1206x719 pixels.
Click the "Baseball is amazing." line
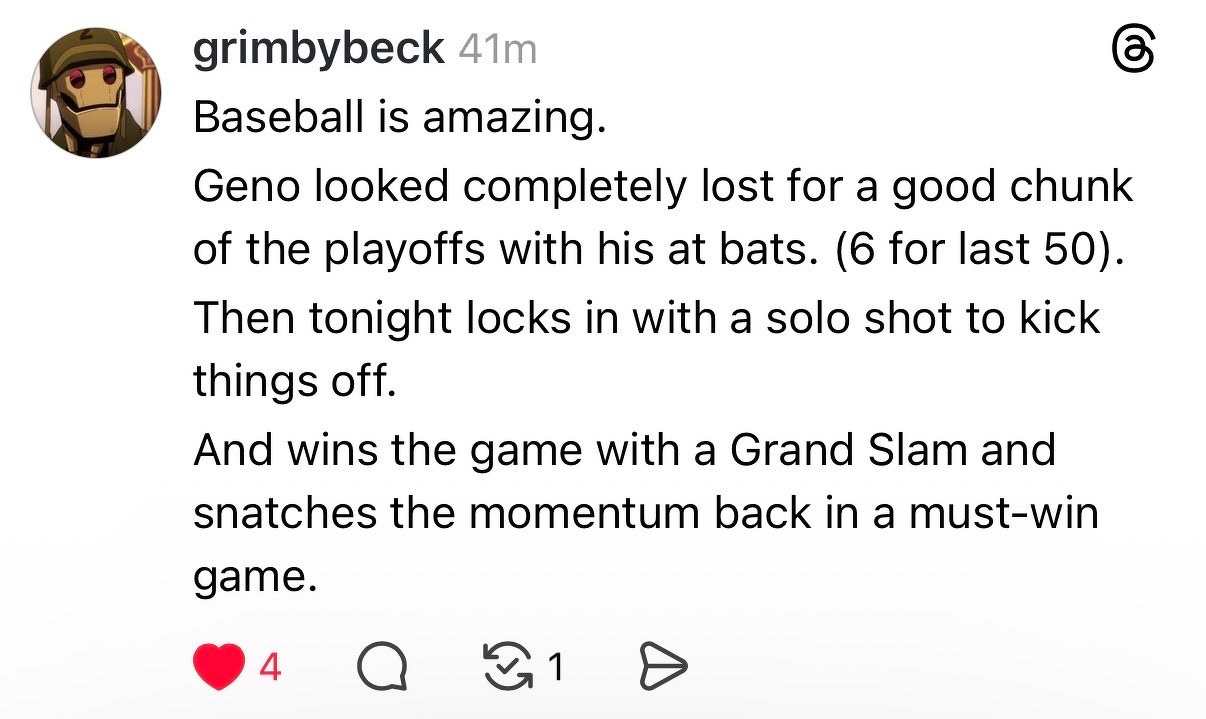point(400,119)
